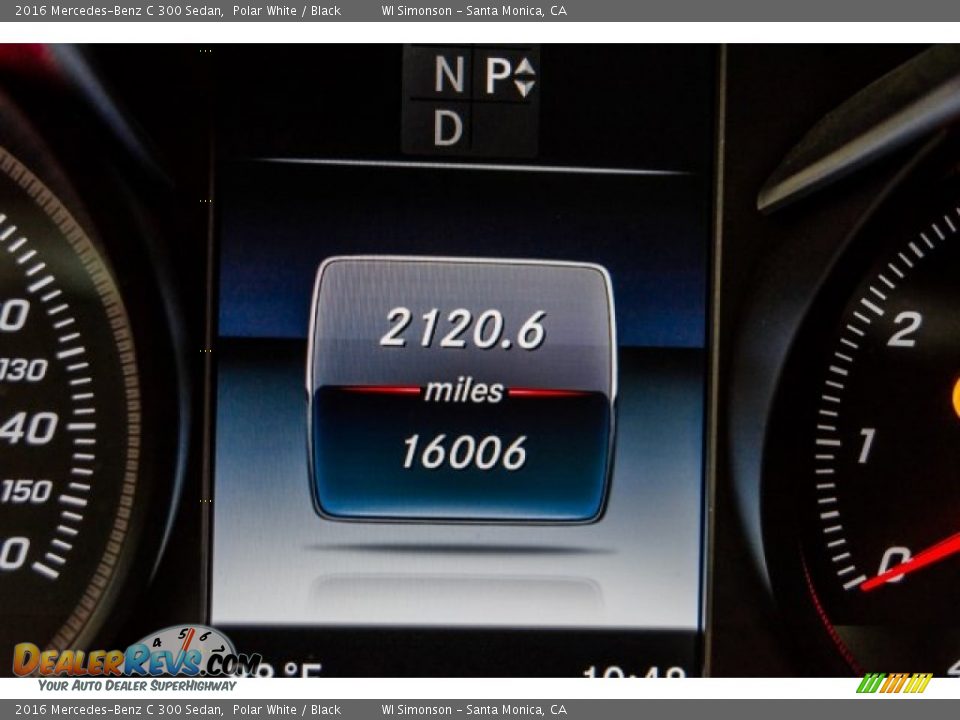
Task: Toggle the down arrow beside the P gear
Action: pos(525,85)
